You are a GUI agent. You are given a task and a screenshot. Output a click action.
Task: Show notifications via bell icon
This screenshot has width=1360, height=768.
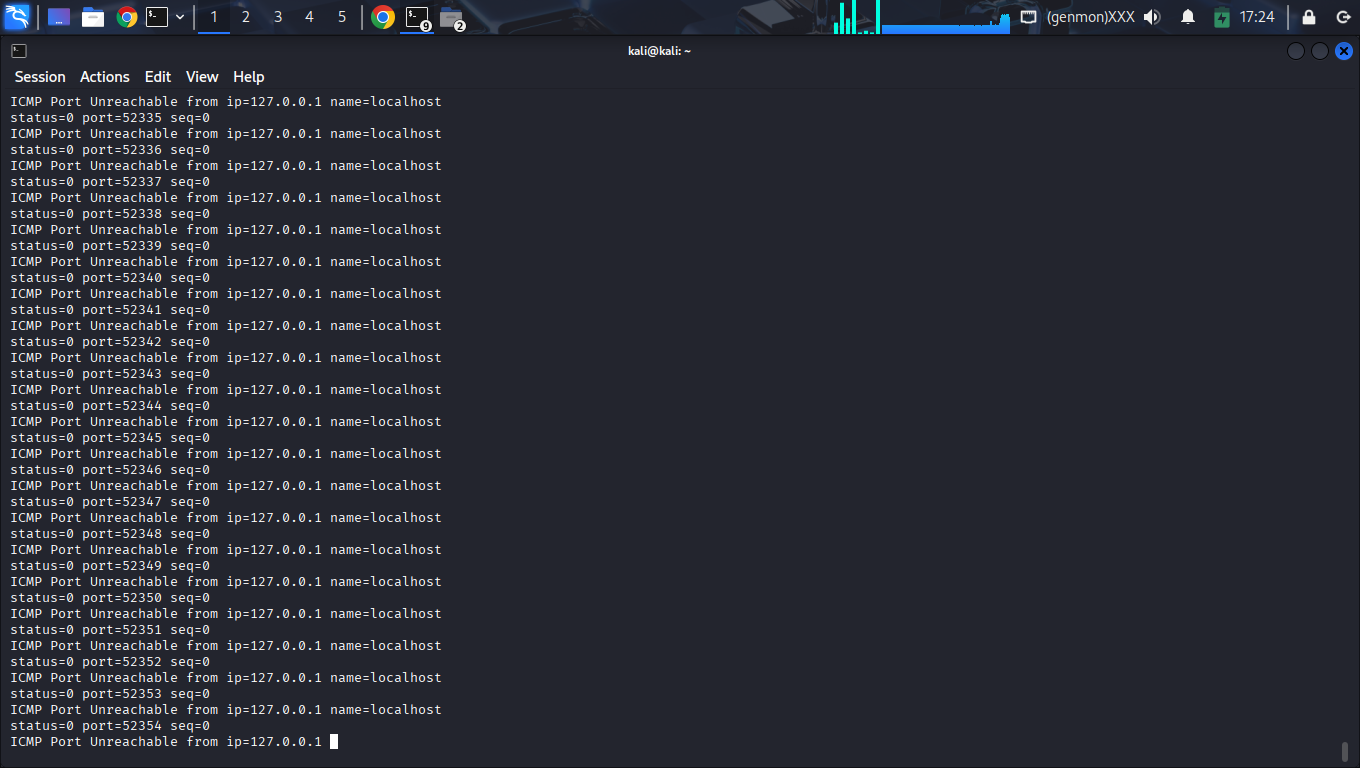1188,17
